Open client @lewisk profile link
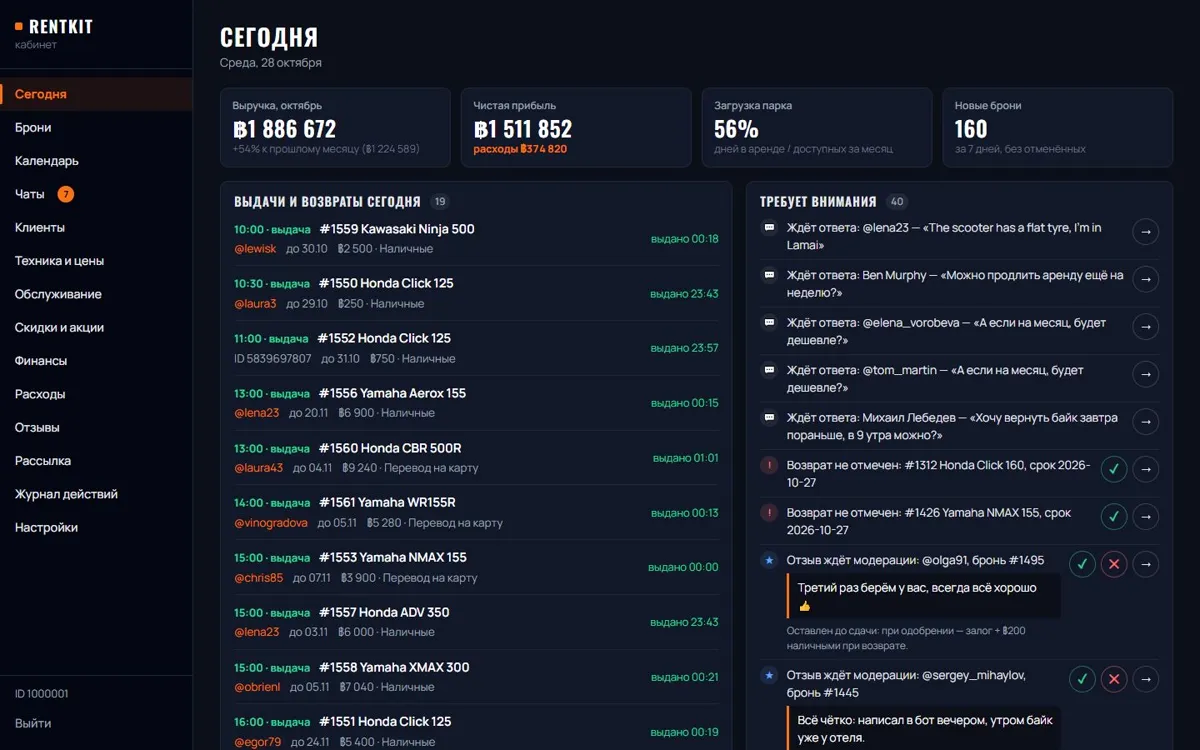 [255, 249]
